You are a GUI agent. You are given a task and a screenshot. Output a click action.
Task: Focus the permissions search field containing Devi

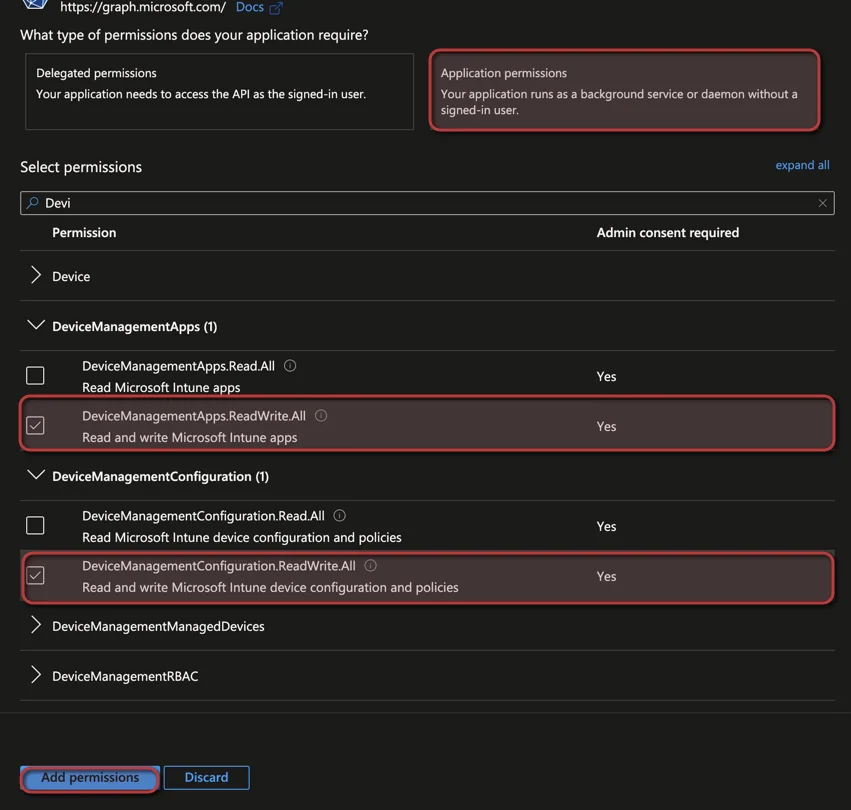click(x=427, y=203)
